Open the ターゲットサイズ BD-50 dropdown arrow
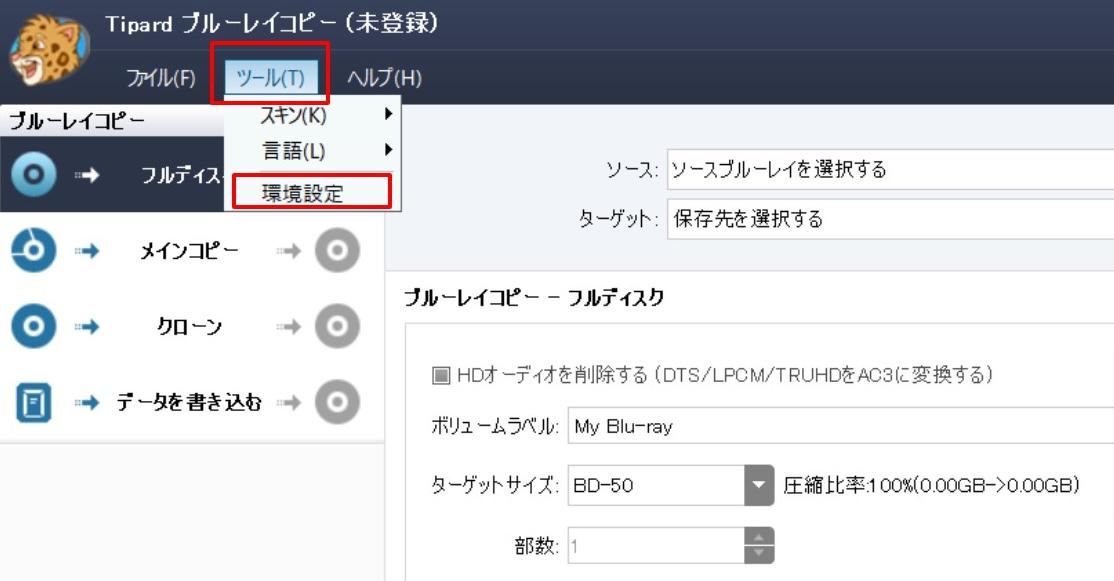 [759, 485]
